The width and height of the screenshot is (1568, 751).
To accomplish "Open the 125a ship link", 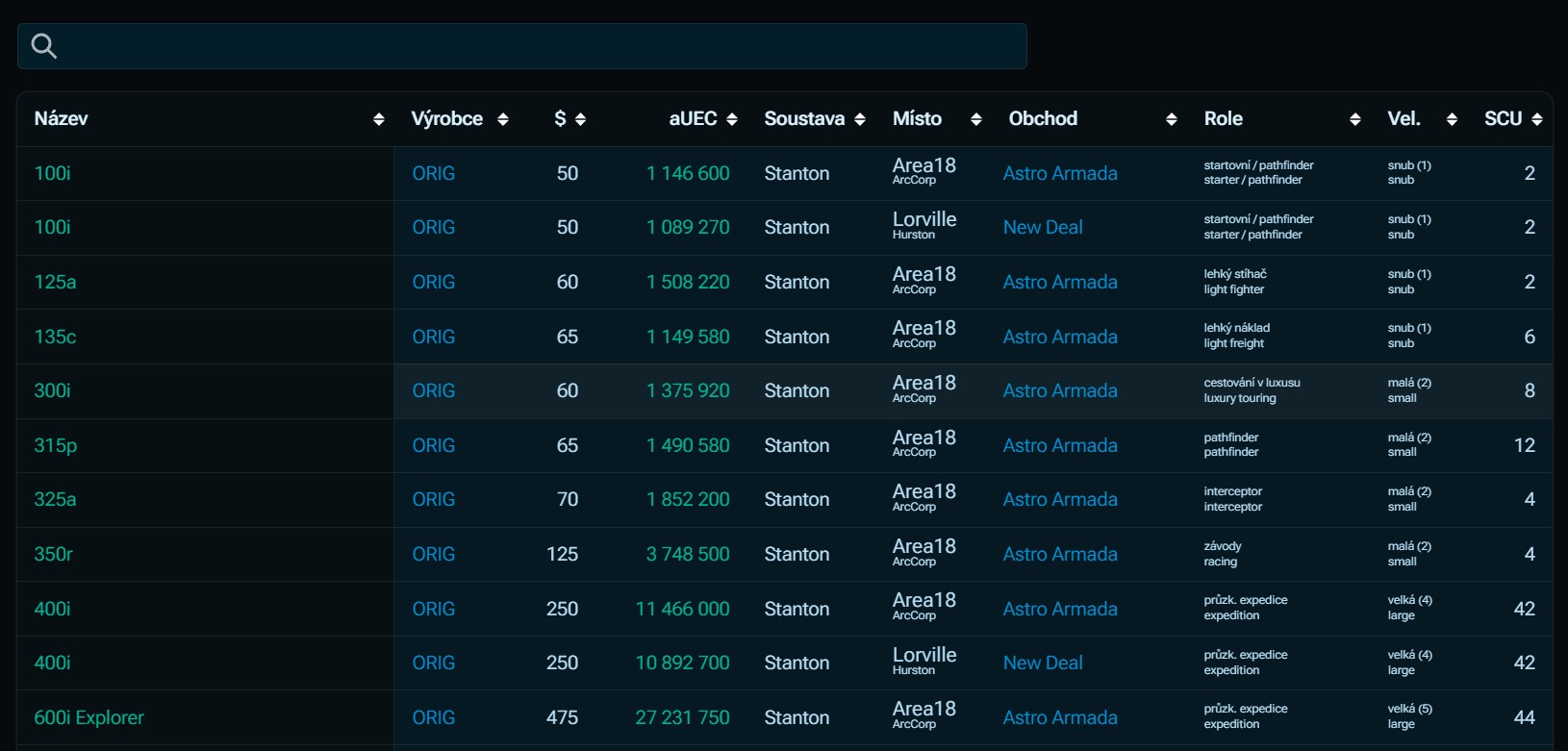I will tap(55, 282).
